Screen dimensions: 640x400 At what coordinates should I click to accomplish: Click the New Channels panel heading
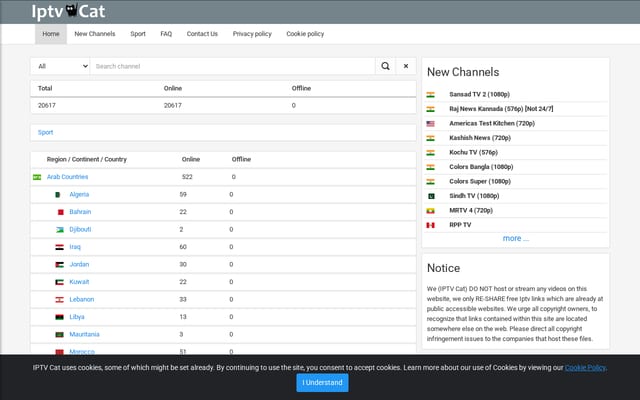pos(463,72)
